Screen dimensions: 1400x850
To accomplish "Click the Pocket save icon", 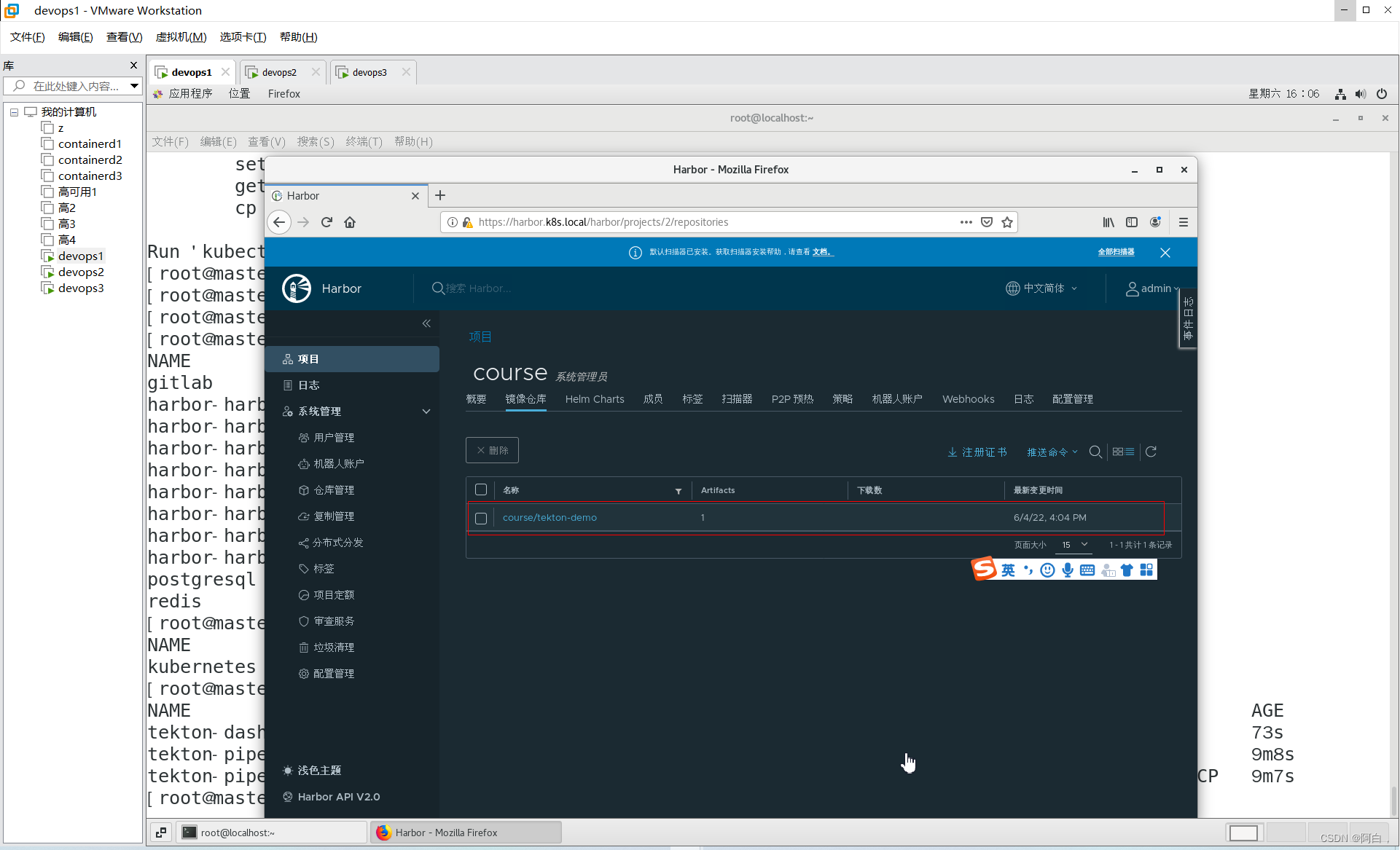I will [x=987, y=222].
